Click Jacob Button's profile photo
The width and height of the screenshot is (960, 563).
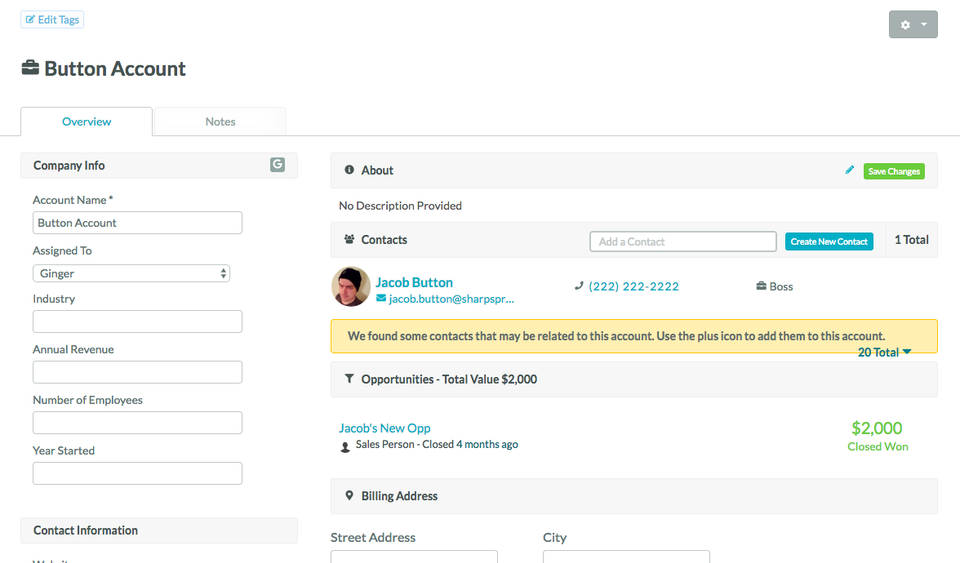point(351,287)
